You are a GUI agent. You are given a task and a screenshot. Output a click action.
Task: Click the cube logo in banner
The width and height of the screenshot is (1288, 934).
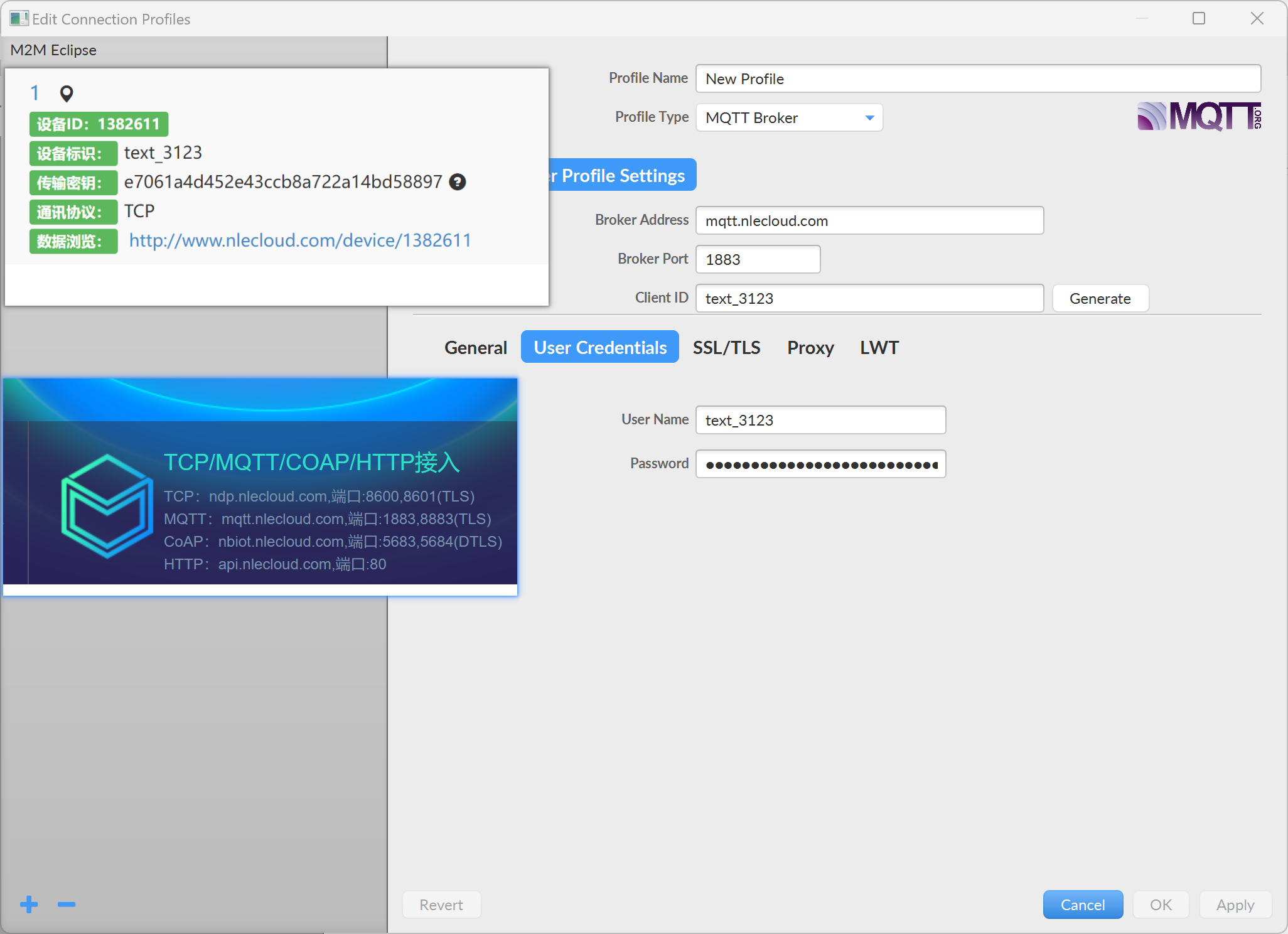(107, 505)
